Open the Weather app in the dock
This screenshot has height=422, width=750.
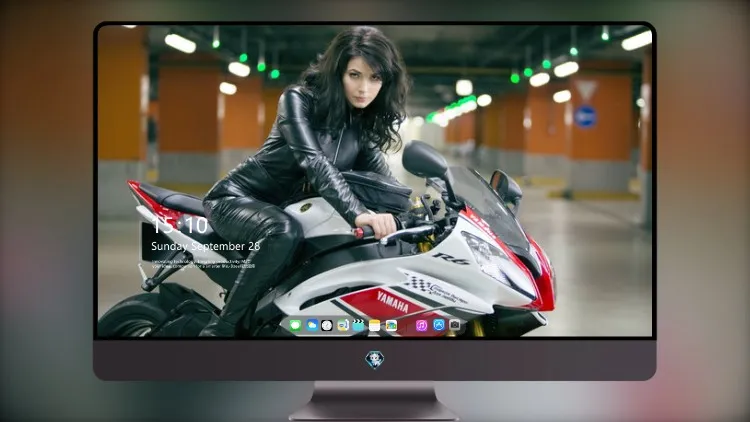coord(312,325)
